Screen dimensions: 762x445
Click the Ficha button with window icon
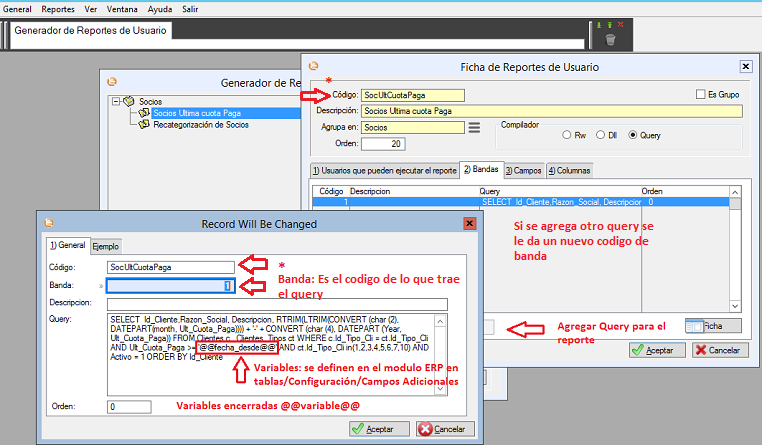point(712,326)
